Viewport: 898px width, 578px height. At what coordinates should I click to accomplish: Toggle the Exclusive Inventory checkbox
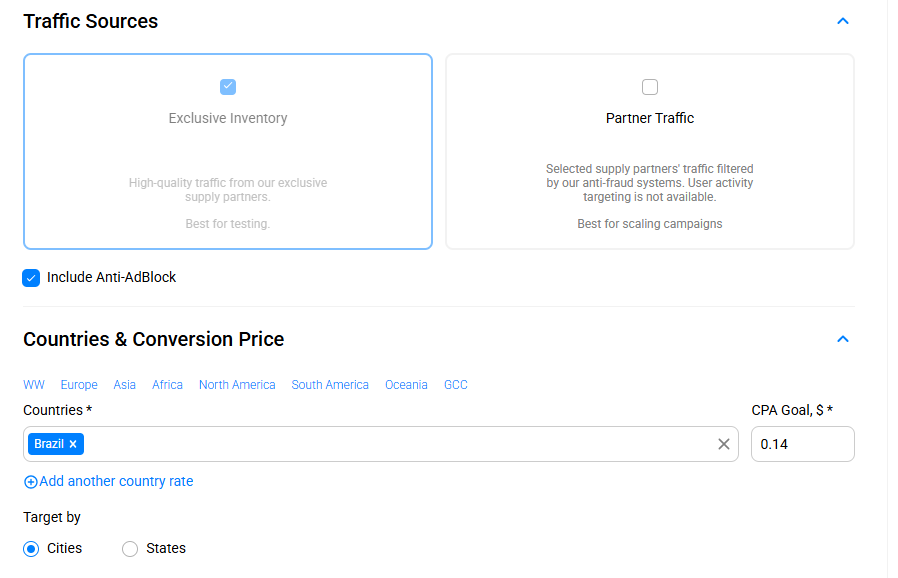[x=228, y=87]
